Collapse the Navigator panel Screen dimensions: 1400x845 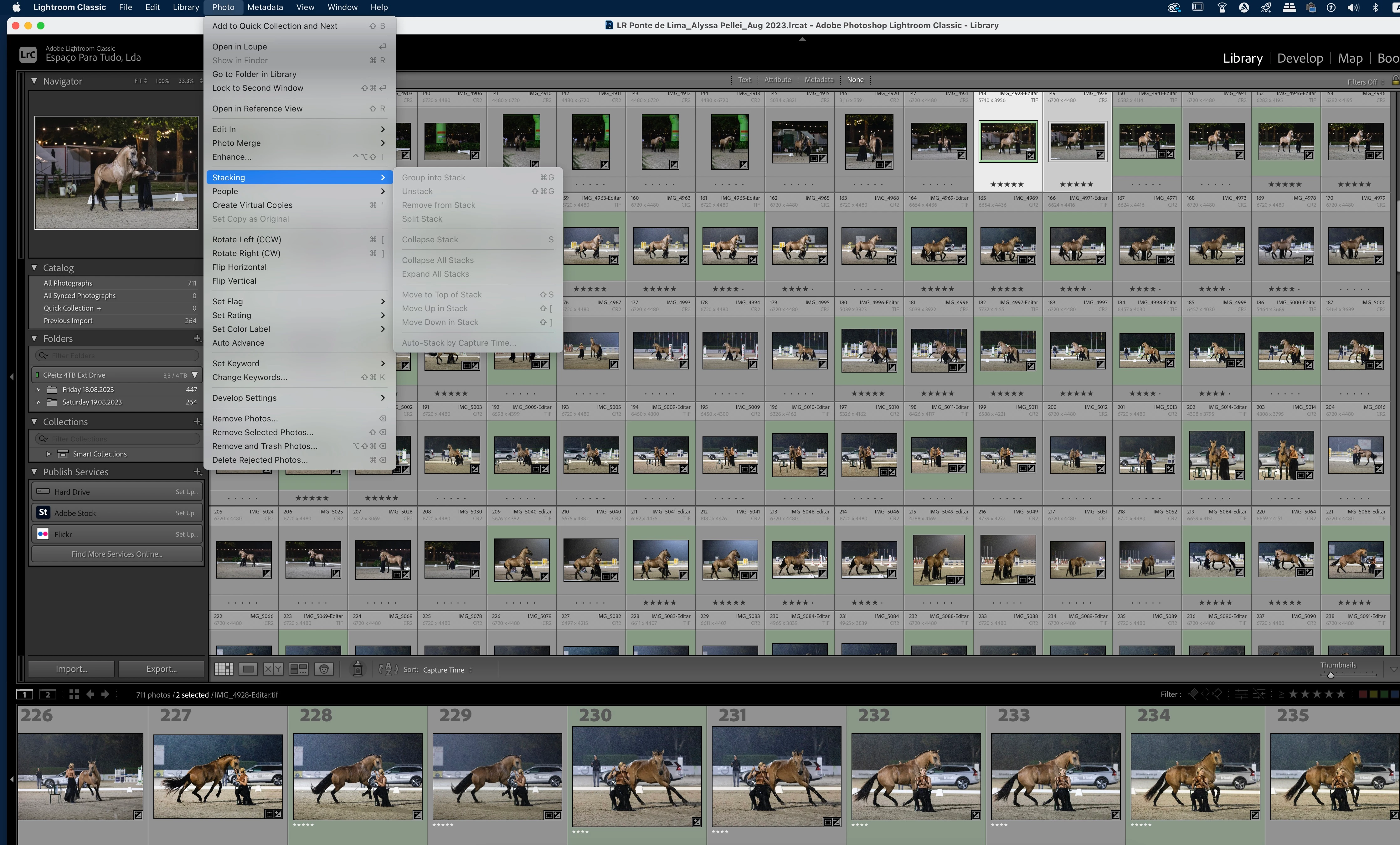[34, 81]
